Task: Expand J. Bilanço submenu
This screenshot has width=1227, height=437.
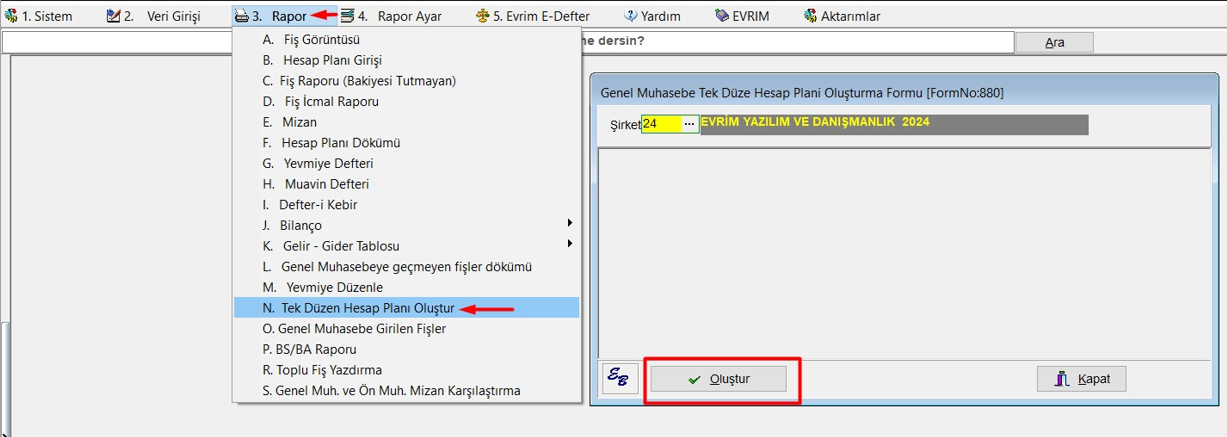Action: click(406, 225)
